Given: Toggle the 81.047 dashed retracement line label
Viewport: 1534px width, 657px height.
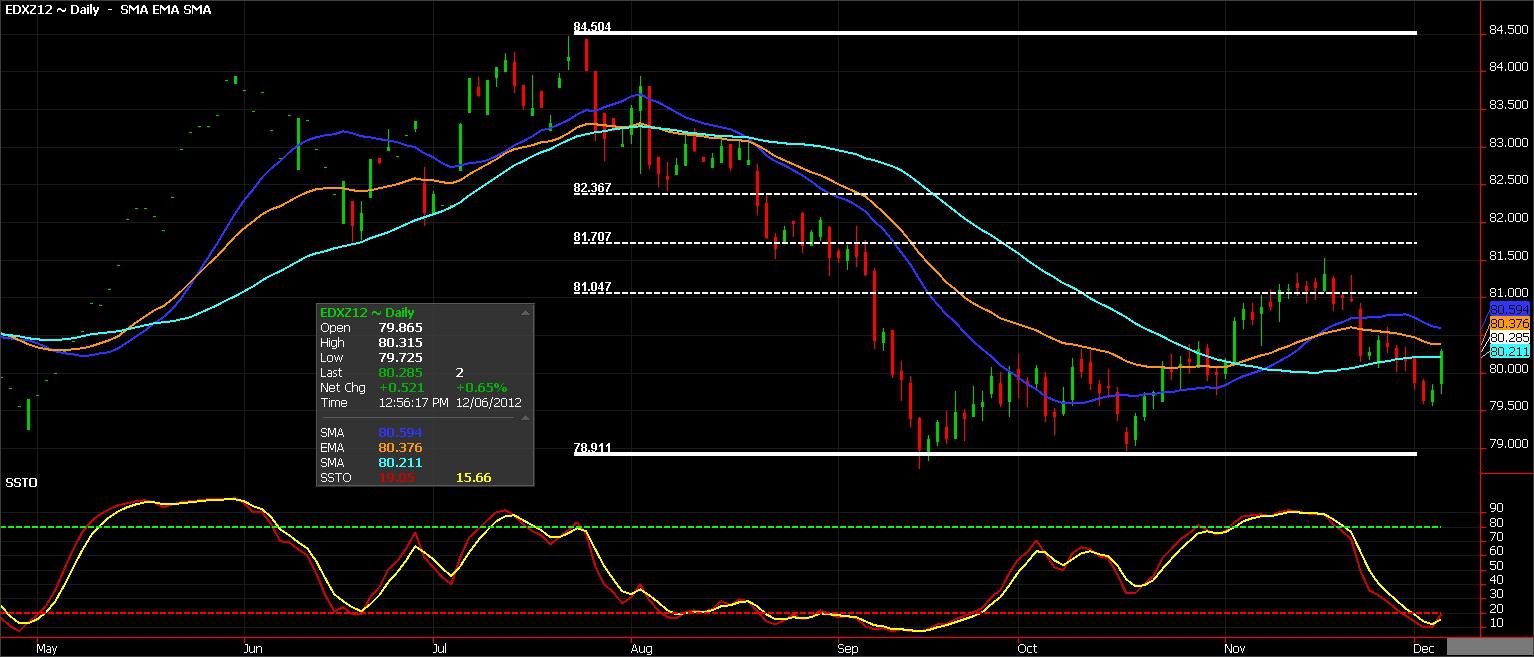Looking at the screenshot, I should click(590, 288).
